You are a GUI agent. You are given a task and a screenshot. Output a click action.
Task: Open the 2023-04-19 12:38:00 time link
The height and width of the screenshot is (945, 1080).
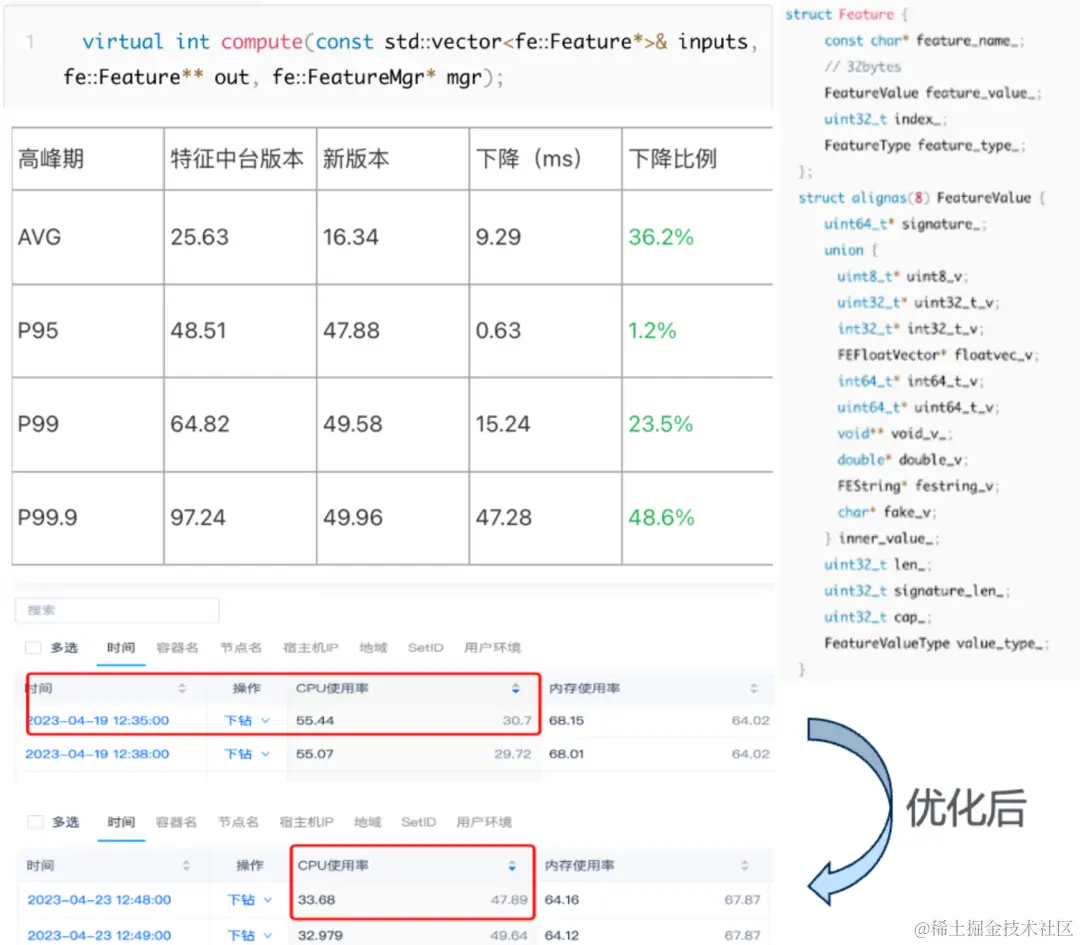[97, 754]
